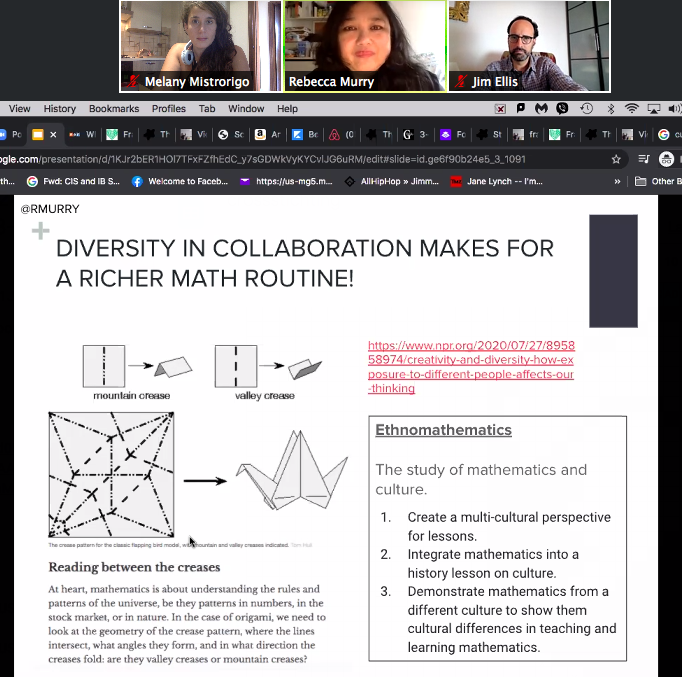
Task: Open 'Fwd: CIS and IB S...' bookmark
Action: pos(73,181)
